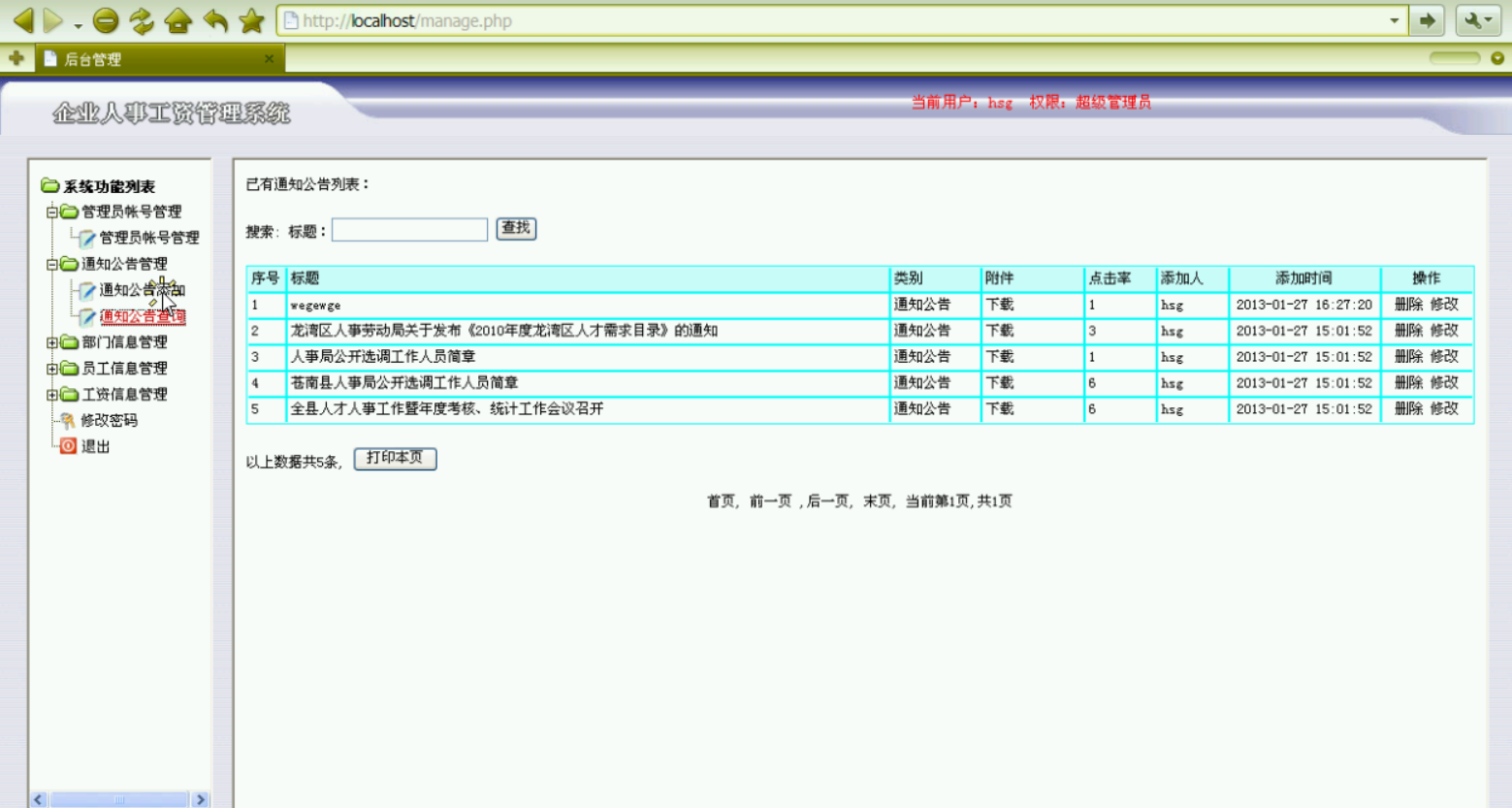Collapse the 通知公告管理 tree node
Screen dimensions: 1512x808
pos(52,264)
